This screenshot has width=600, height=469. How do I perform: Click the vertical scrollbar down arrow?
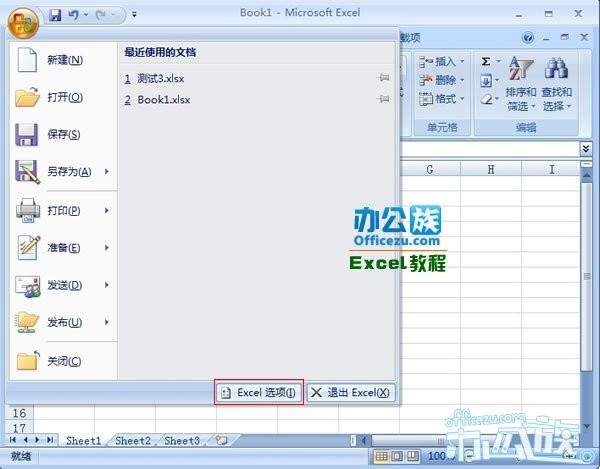[x=586, y=426]
